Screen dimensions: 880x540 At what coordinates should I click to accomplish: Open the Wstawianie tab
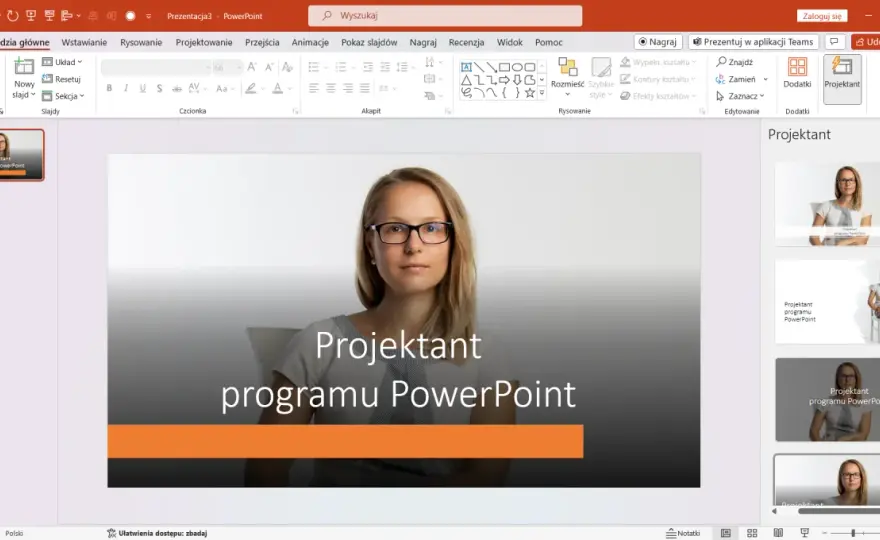(84, 42)
